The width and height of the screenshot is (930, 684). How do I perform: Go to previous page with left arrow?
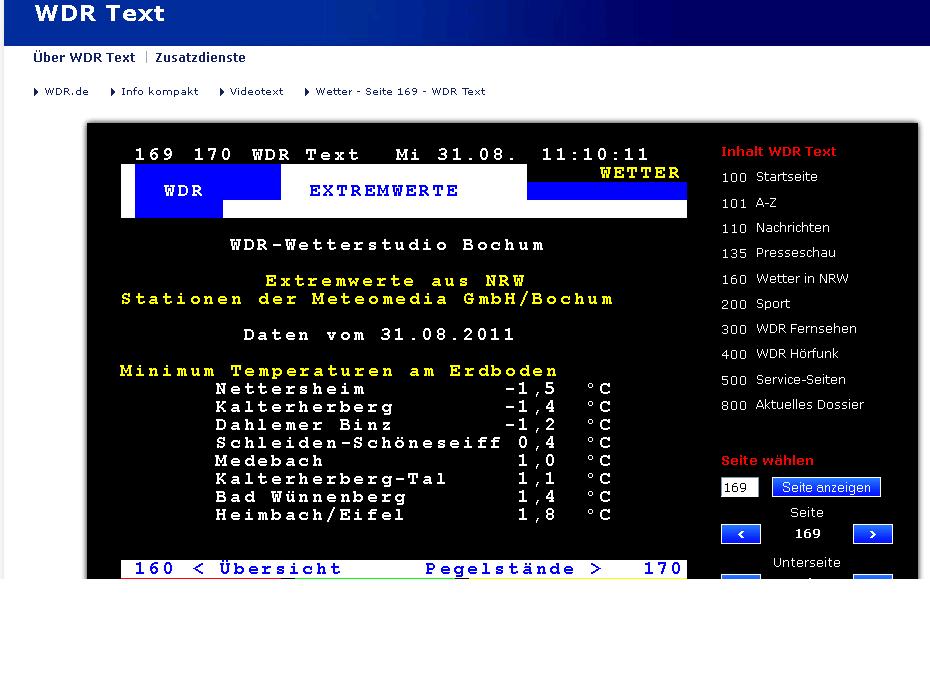tap(740, 534)
